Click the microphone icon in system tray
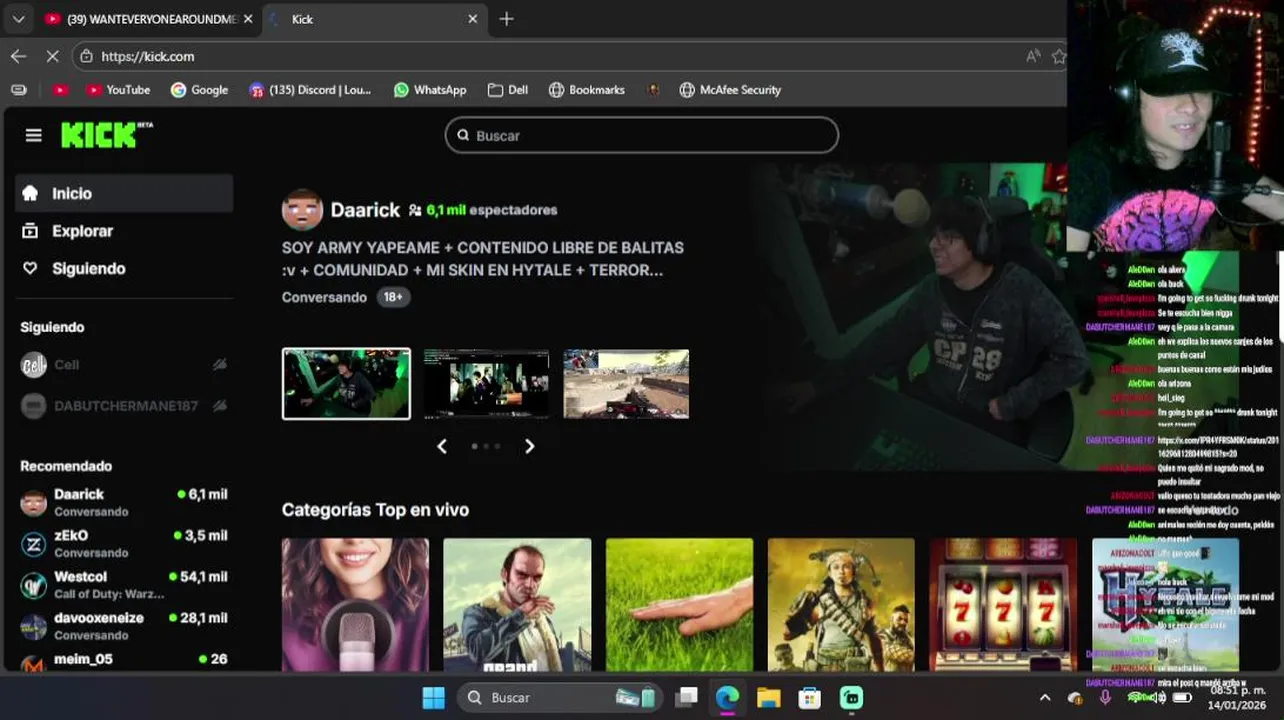 (1105, 697)
